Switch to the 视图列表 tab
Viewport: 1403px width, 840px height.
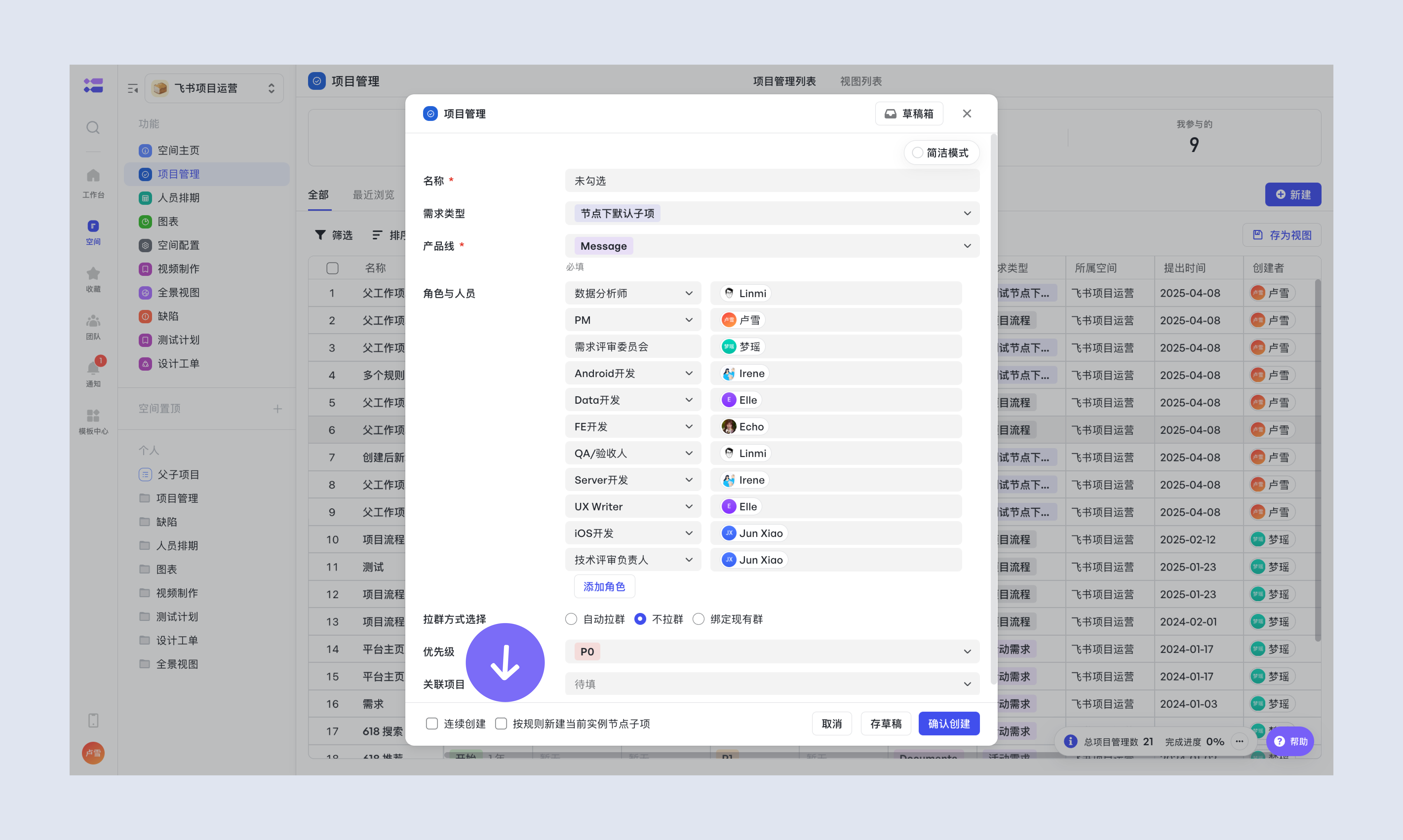coord(861,81)
